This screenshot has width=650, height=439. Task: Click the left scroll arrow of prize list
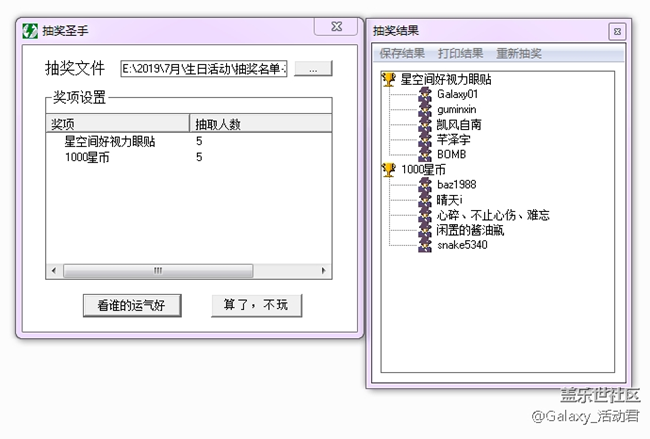[54, 271]
